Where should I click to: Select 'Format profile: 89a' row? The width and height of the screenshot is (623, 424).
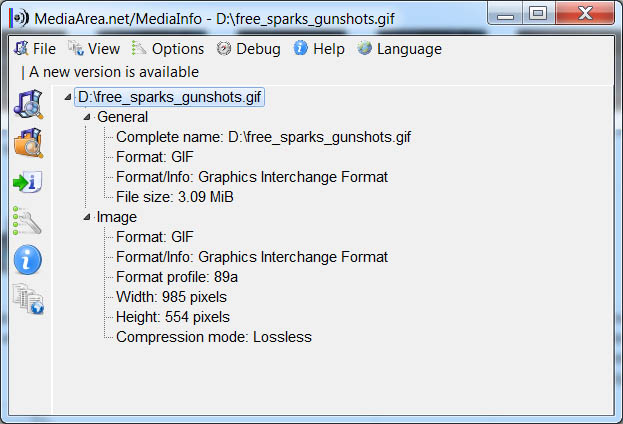[x=177, y=277]
